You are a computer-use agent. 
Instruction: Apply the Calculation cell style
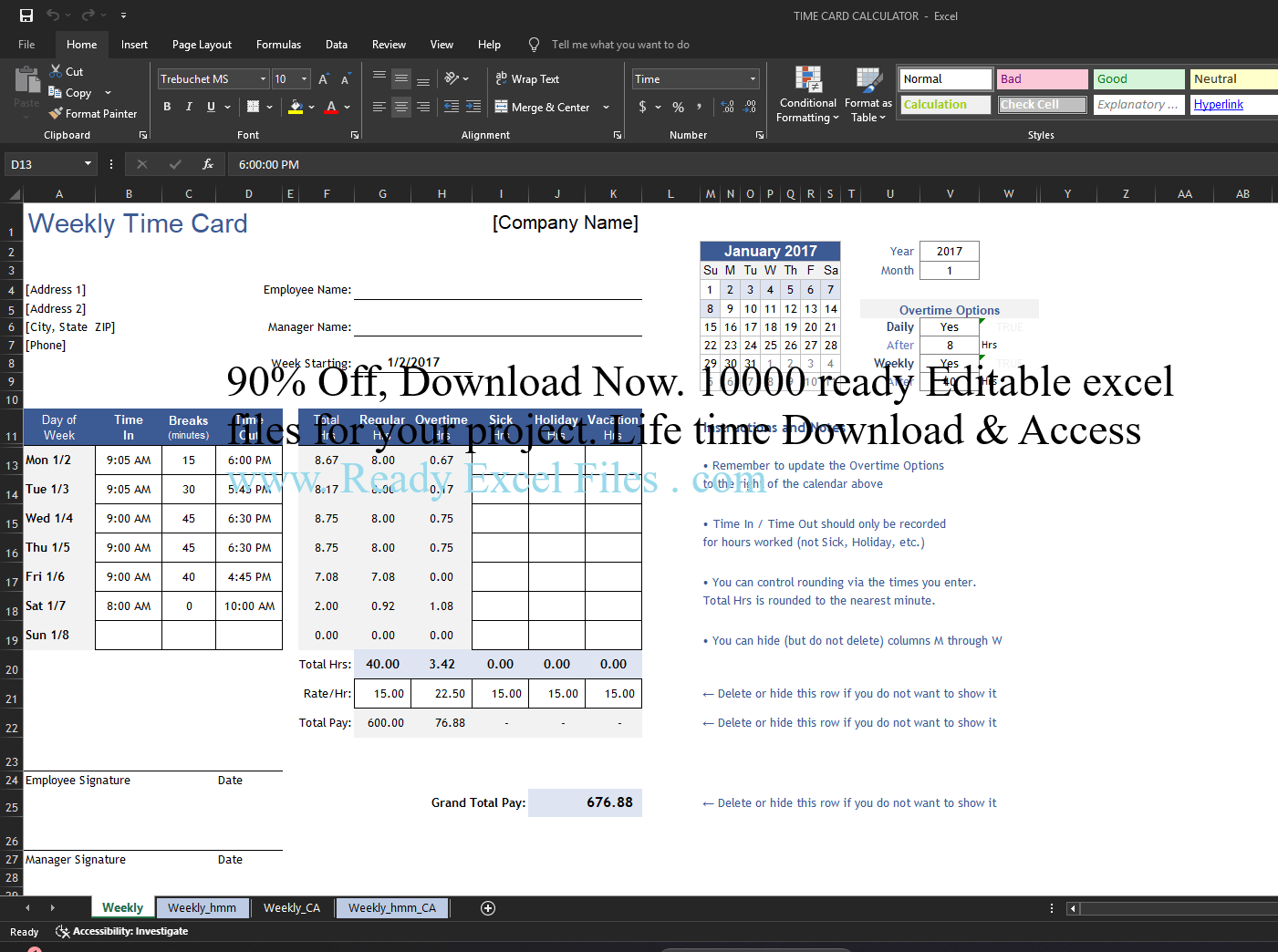click(945, 105)
